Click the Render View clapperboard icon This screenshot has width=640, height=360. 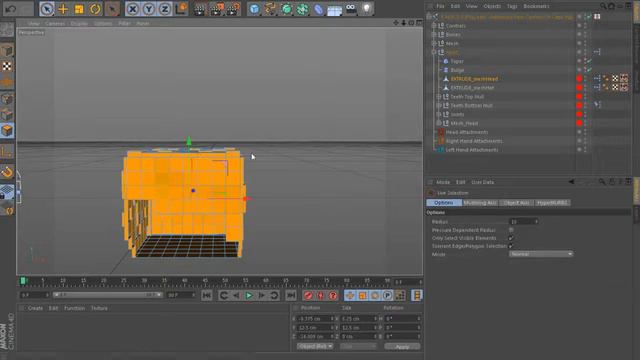coord(200,9)
